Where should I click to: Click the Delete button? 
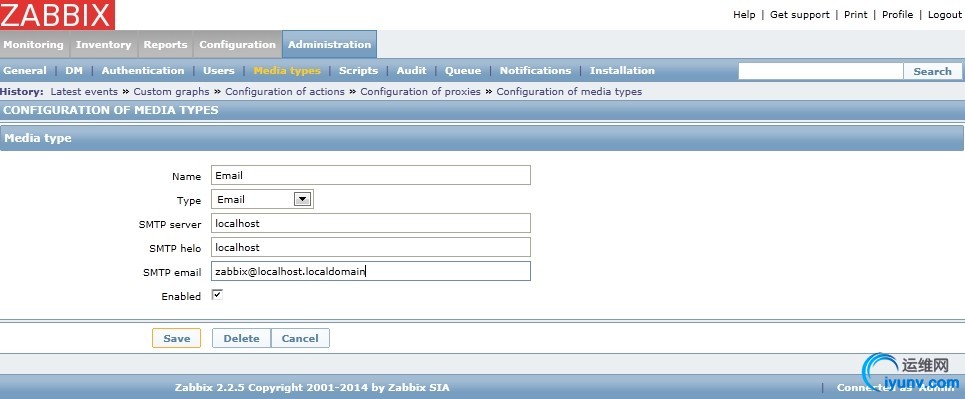coord(241,338)
